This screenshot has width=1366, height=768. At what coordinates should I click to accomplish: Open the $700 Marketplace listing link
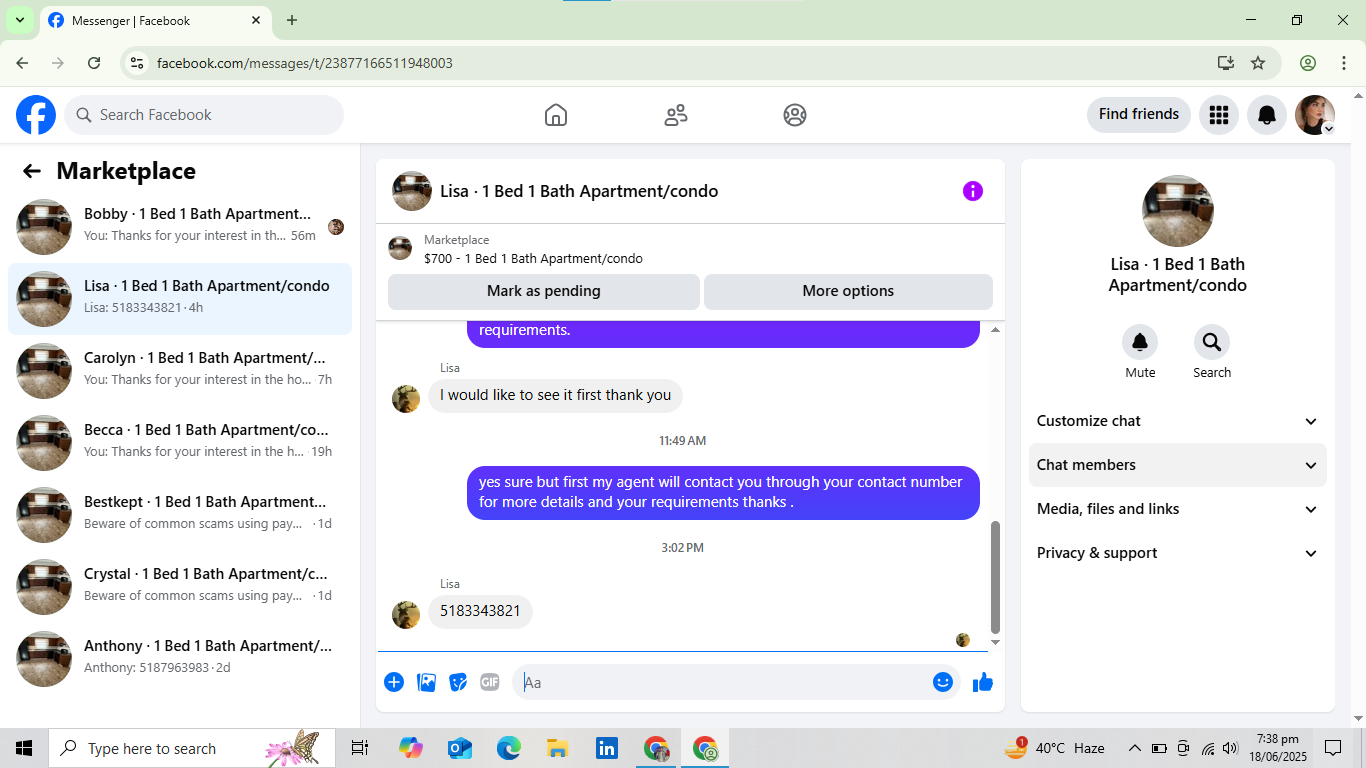pyautogui.click(x=533, y=259)
